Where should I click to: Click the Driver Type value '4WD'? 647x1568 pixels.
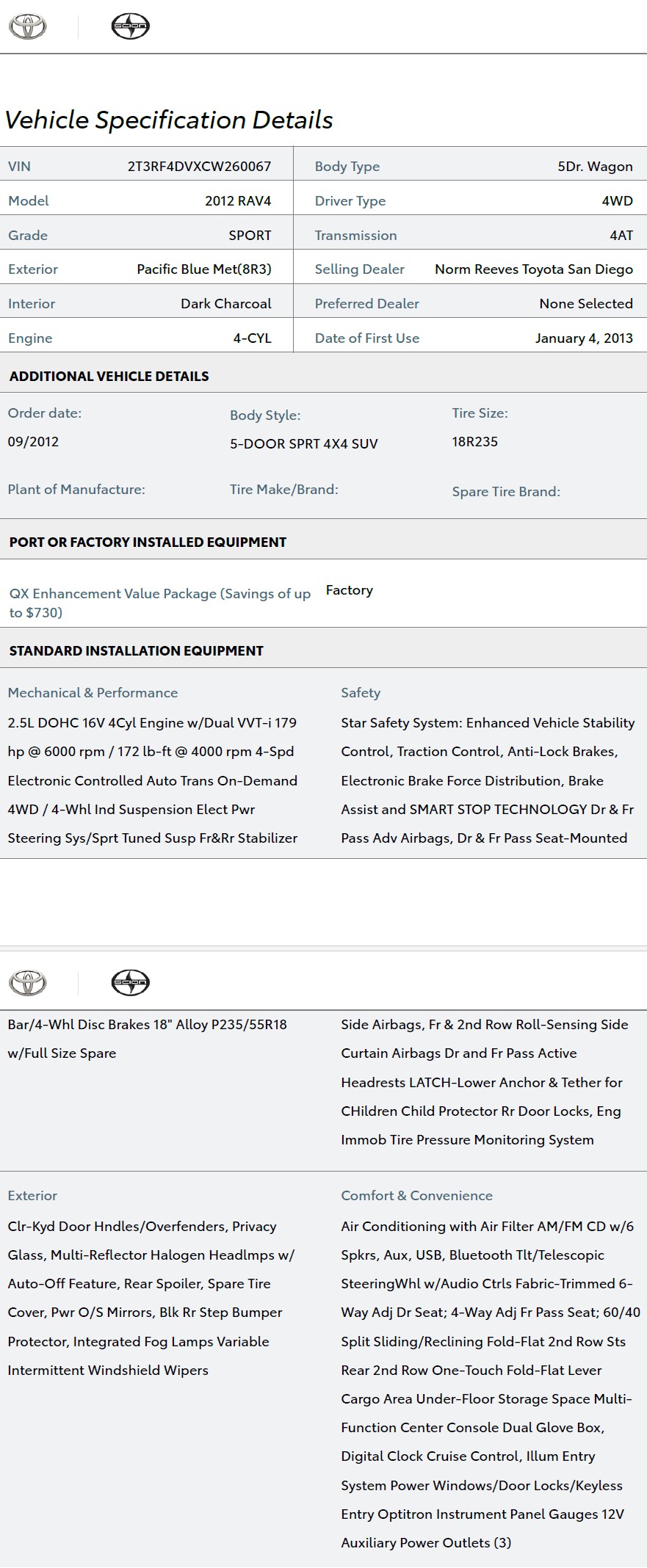coord(617,201)
